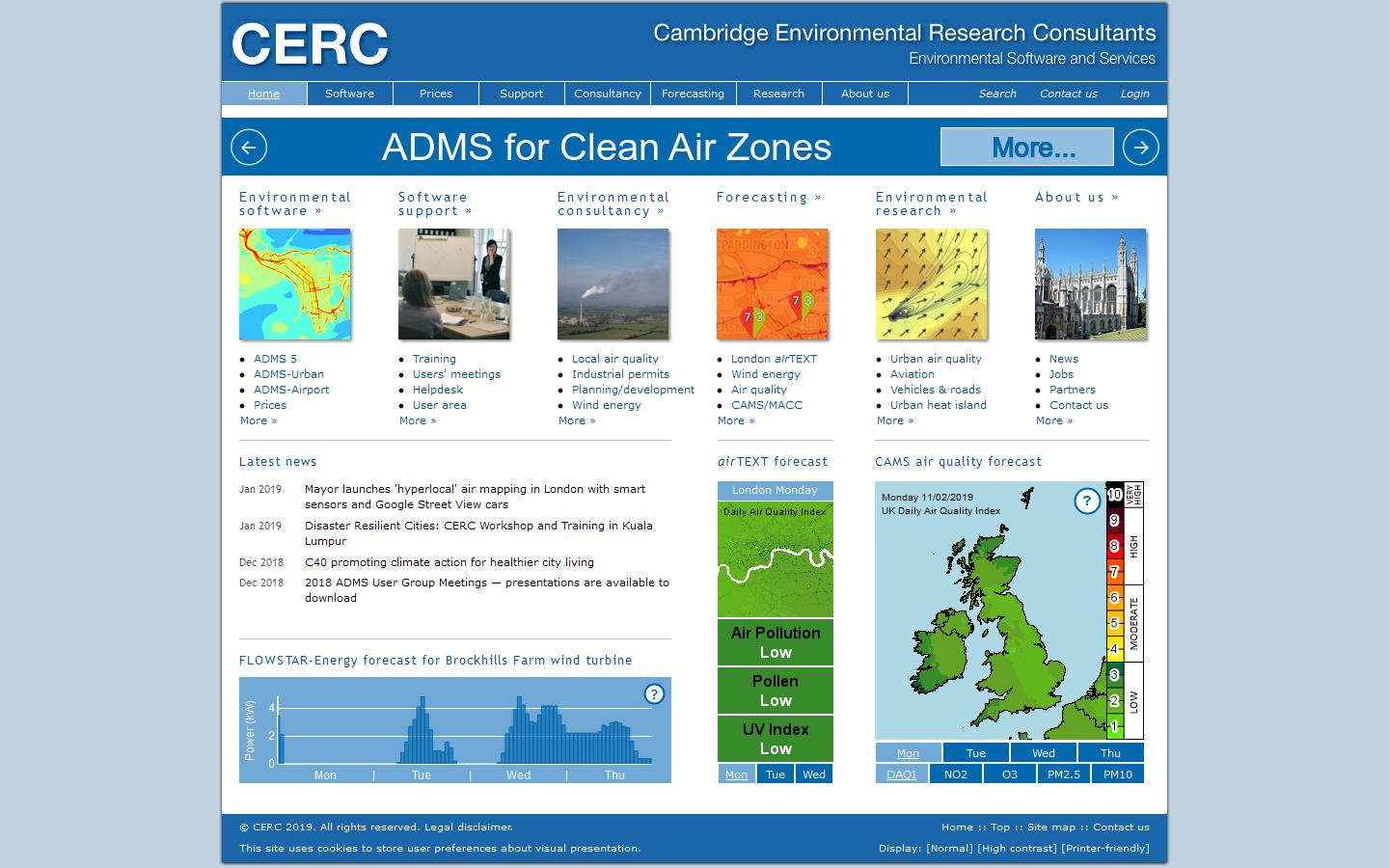The image size is (1389, 868).
Task: Switch to the PM2.5 tab in CAMS forecast
Action: point(1063,773)
